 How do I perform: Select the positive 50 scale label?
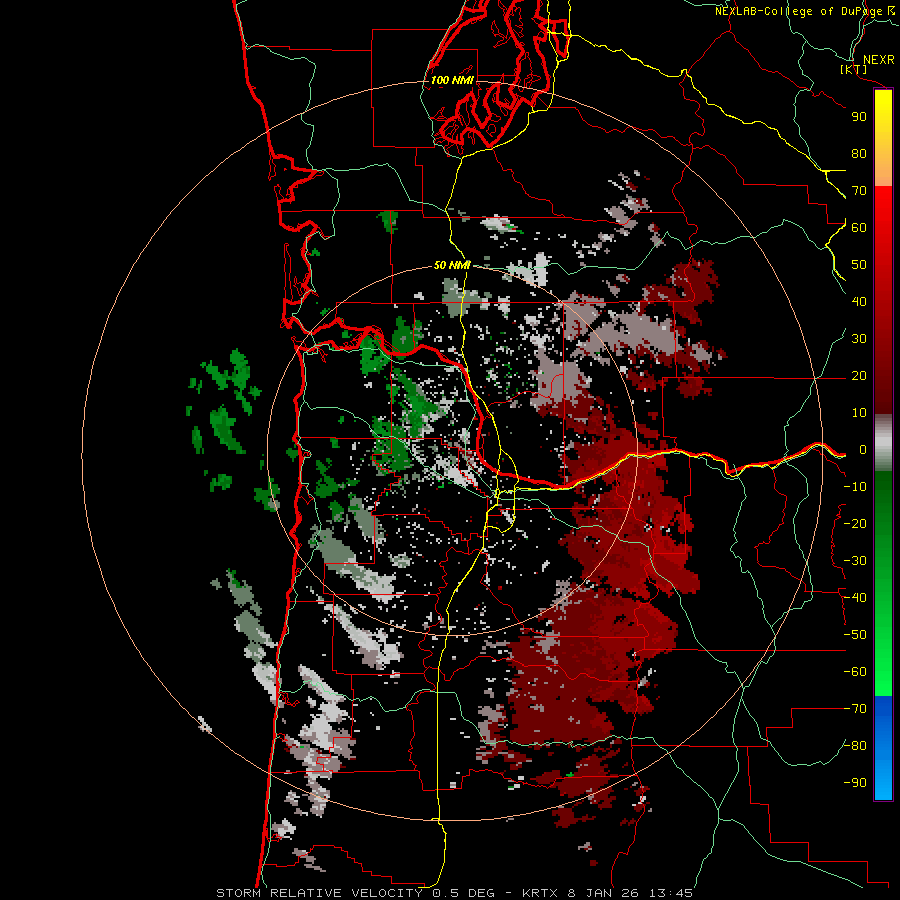(x=859, y=265)
